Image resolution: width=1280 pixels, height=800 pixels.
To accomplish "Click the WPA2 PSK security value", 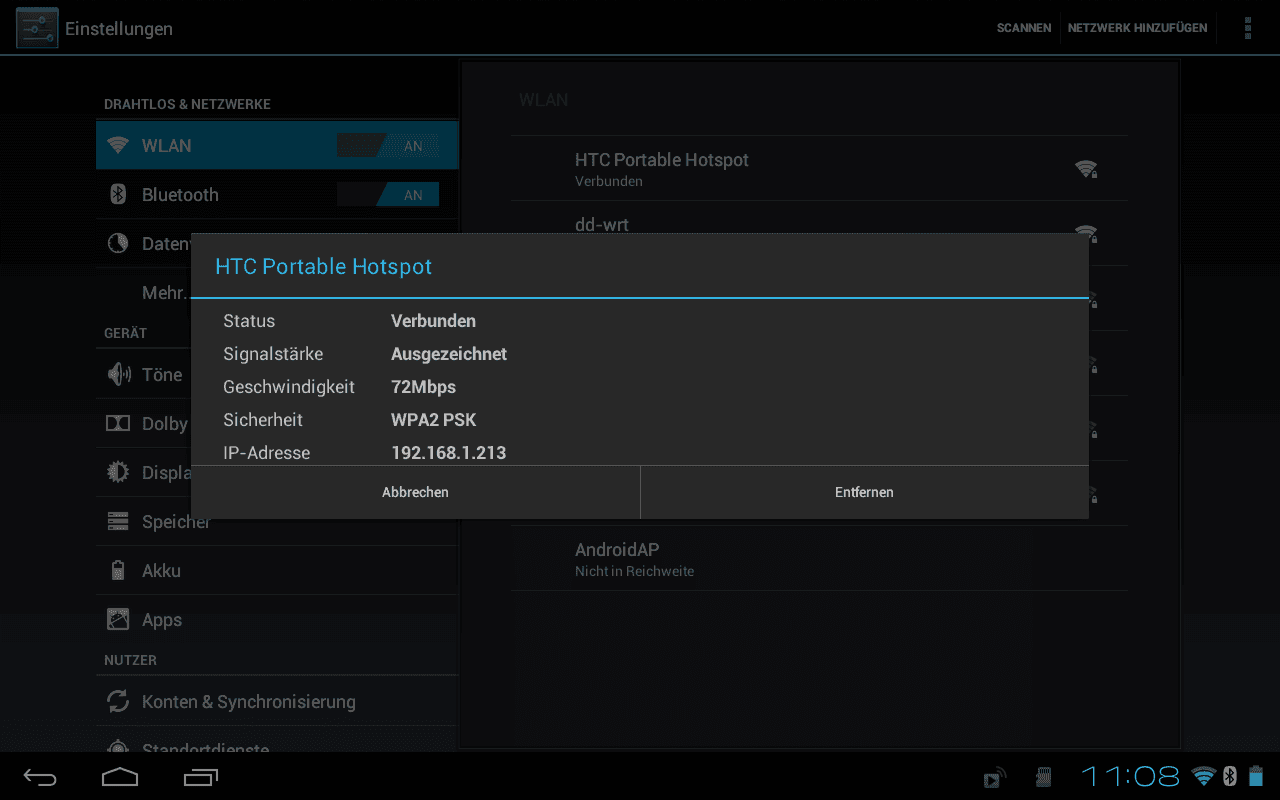I will tap(433, 420).
